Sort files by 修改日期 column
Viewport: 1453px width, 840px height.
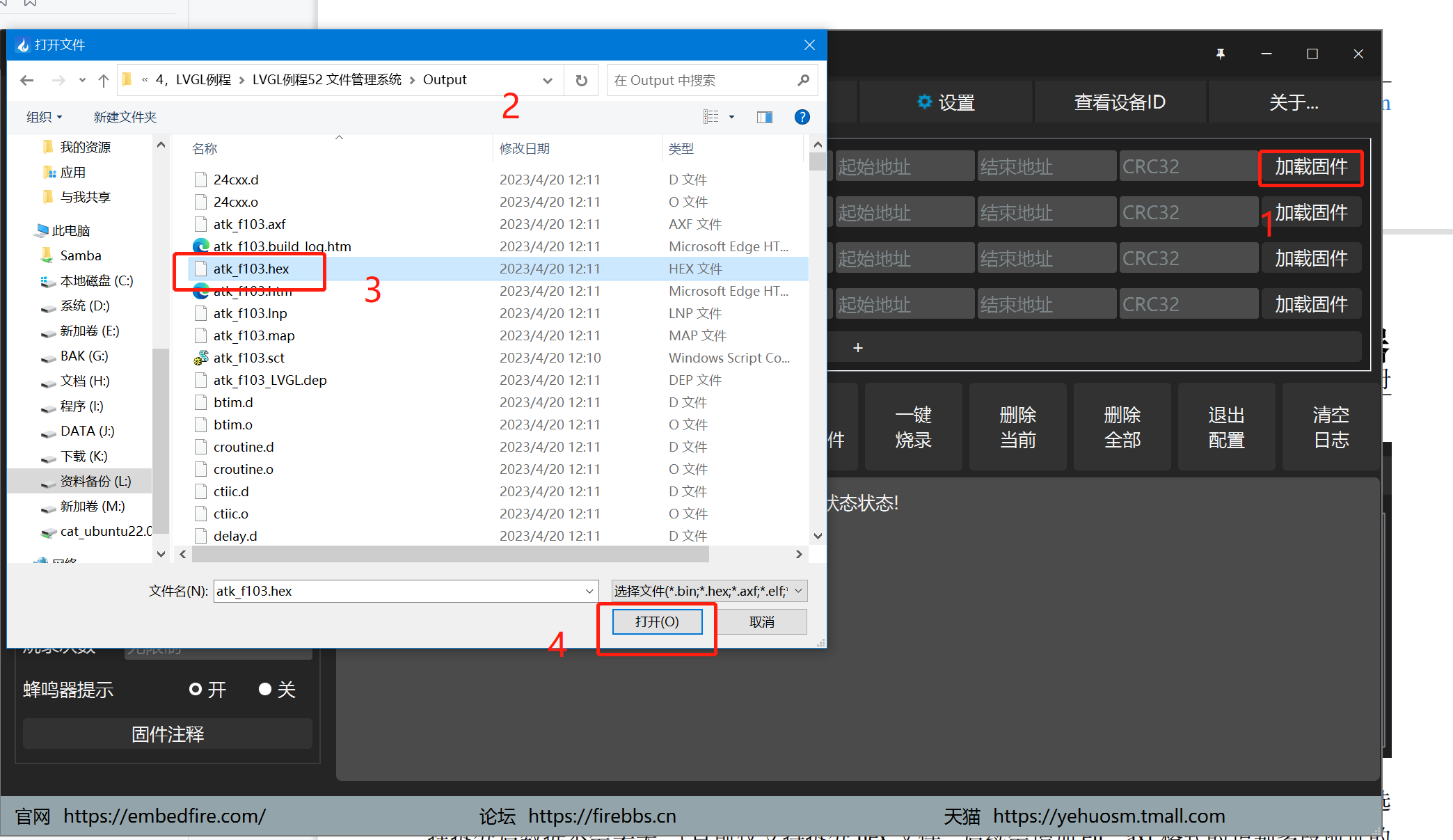[525, 148]
